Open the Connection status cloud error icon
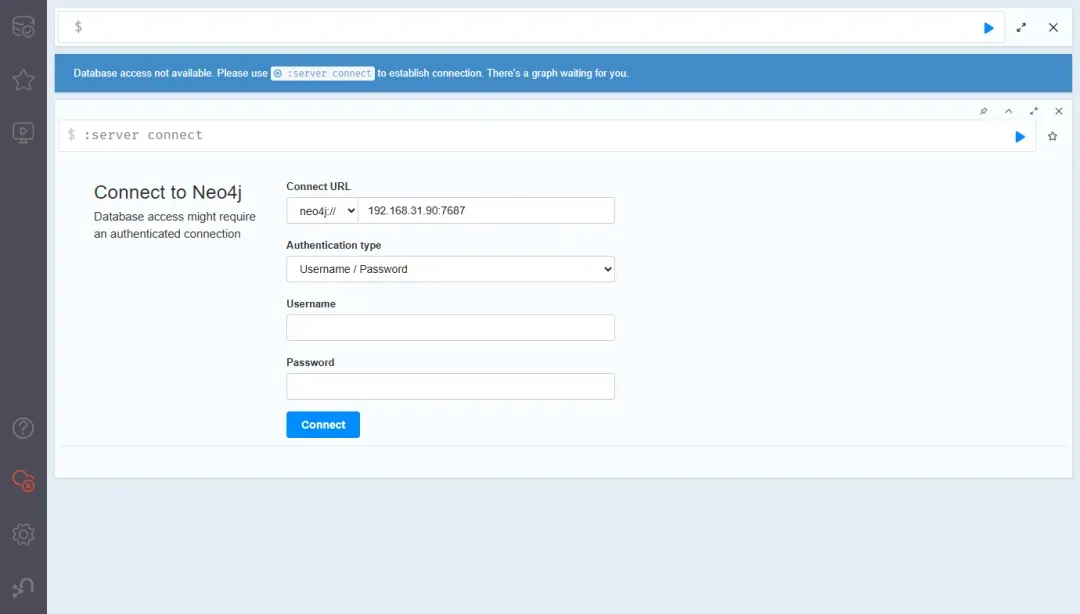Image resolution: width=1080 pixels, height=614 pixels. [23, 481]
